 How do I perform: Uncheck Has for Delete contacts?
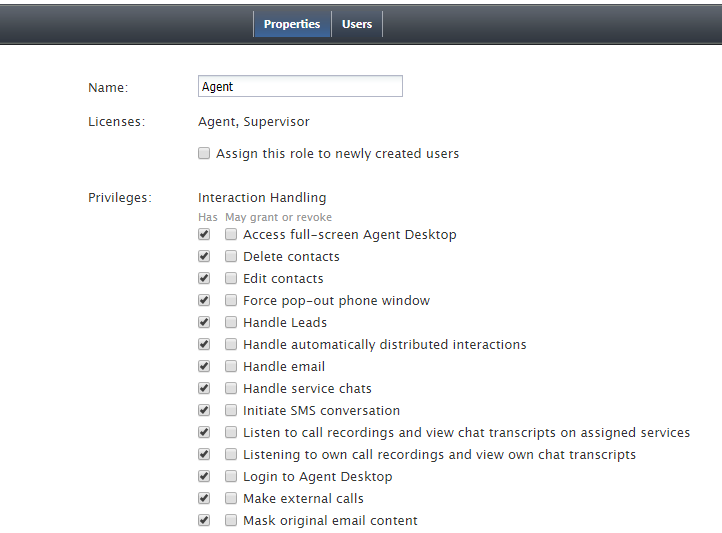pyautogui.click(x=204, y=256)
